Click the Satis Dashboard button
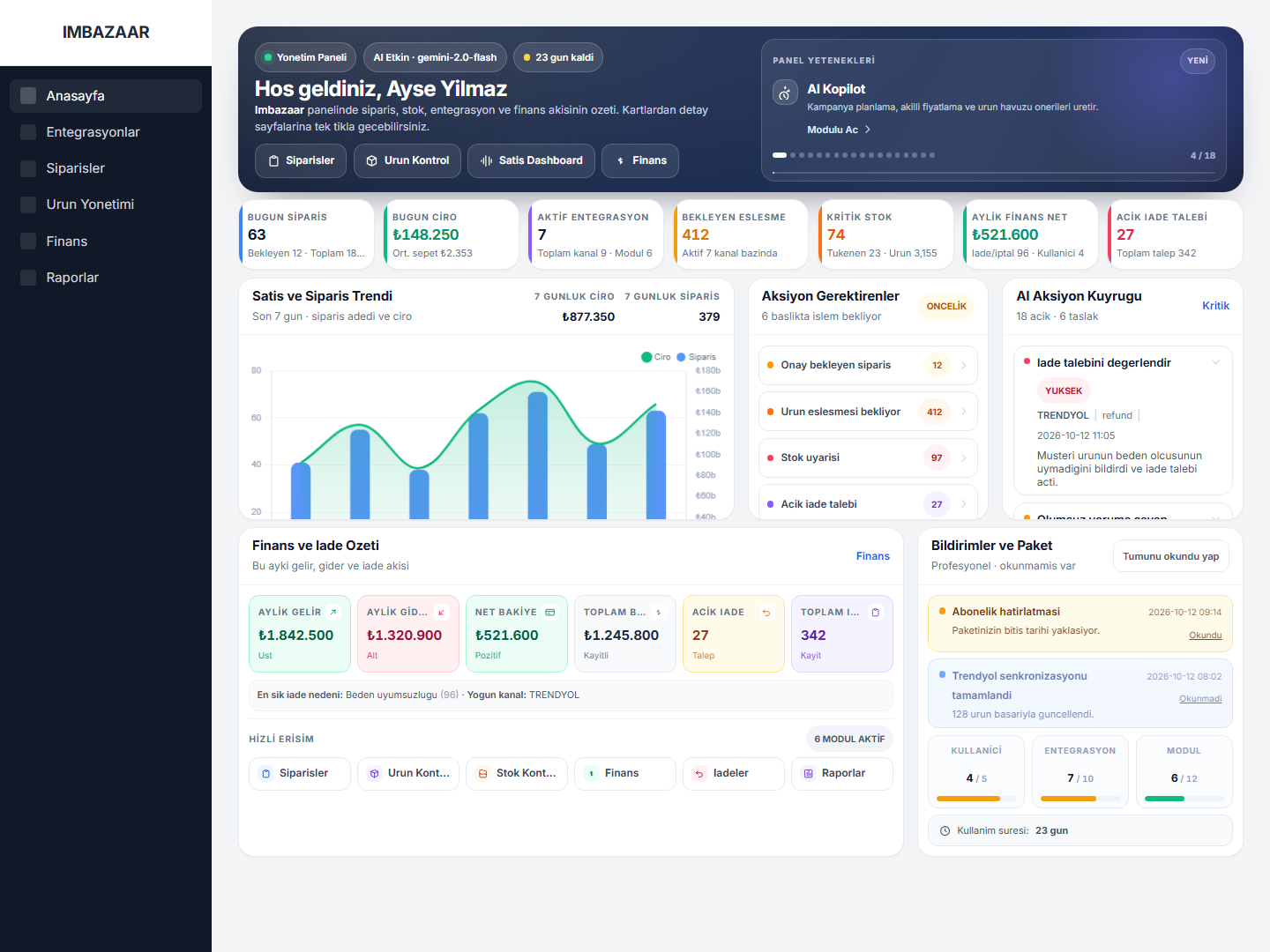This screenshot has height=952, width=1270. point(531,160)
